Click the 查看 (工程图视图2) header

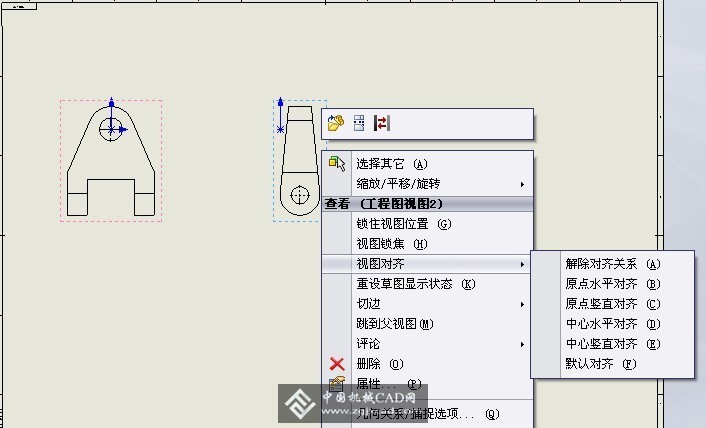click(x=428, y=204)
